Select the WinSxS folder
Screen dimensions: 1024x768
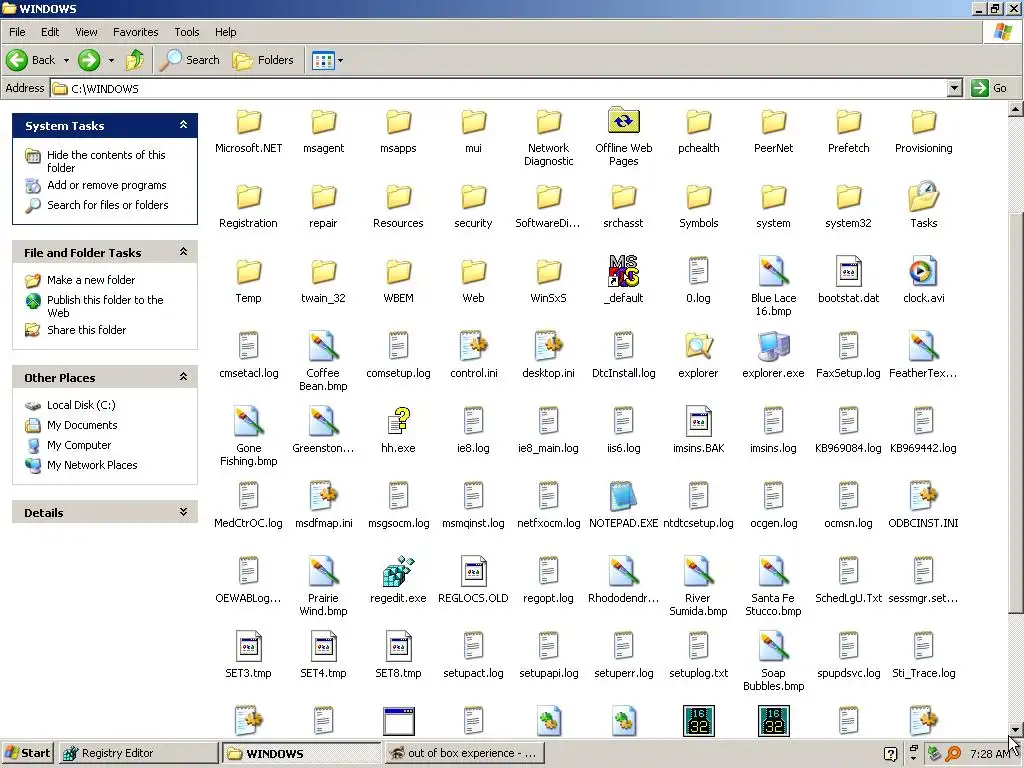point(549,272)
